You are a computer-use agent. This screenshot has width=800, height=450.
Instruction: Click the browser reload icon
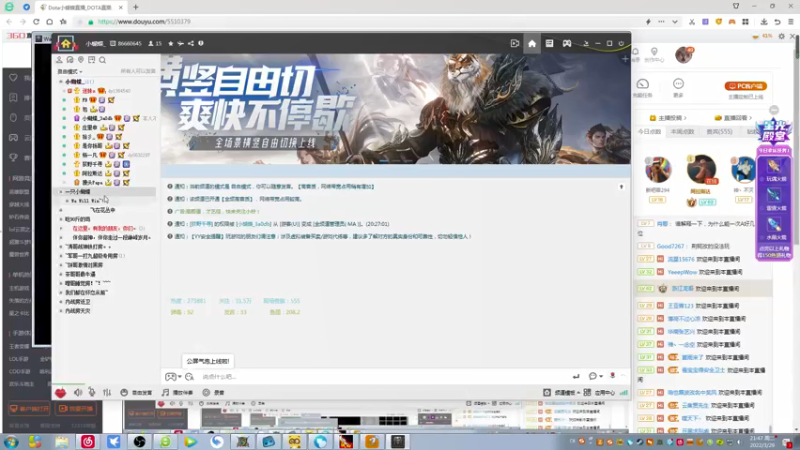coord(36,22)
